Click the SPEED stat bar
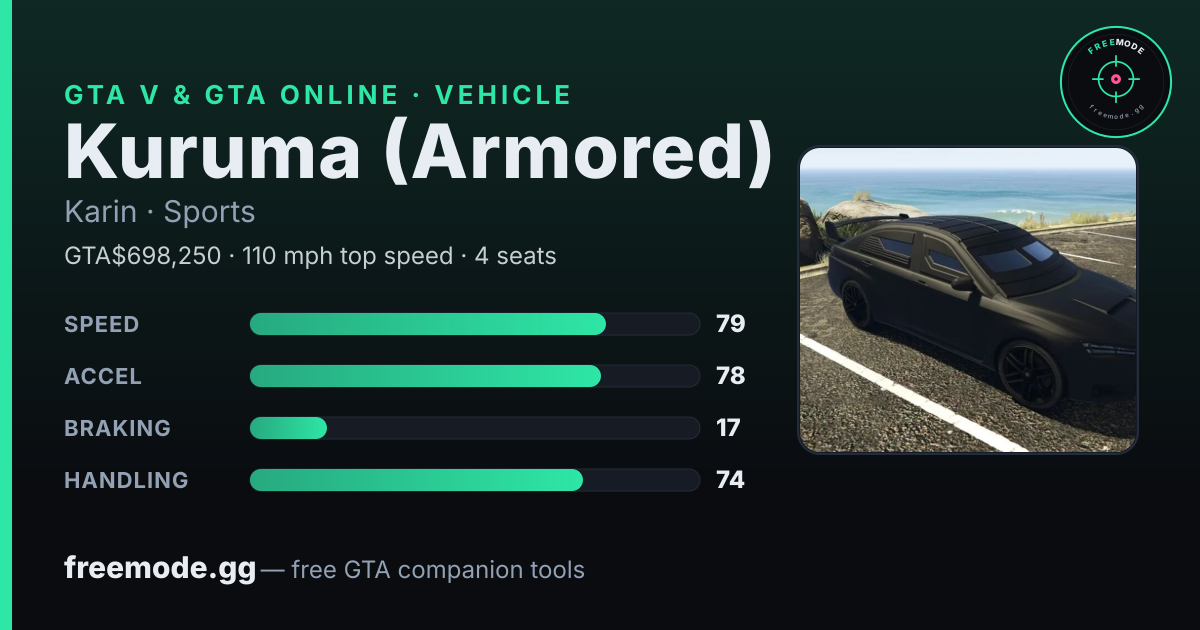The width and height of the screenshot is (1200, 630). click(x=474, y=324)
